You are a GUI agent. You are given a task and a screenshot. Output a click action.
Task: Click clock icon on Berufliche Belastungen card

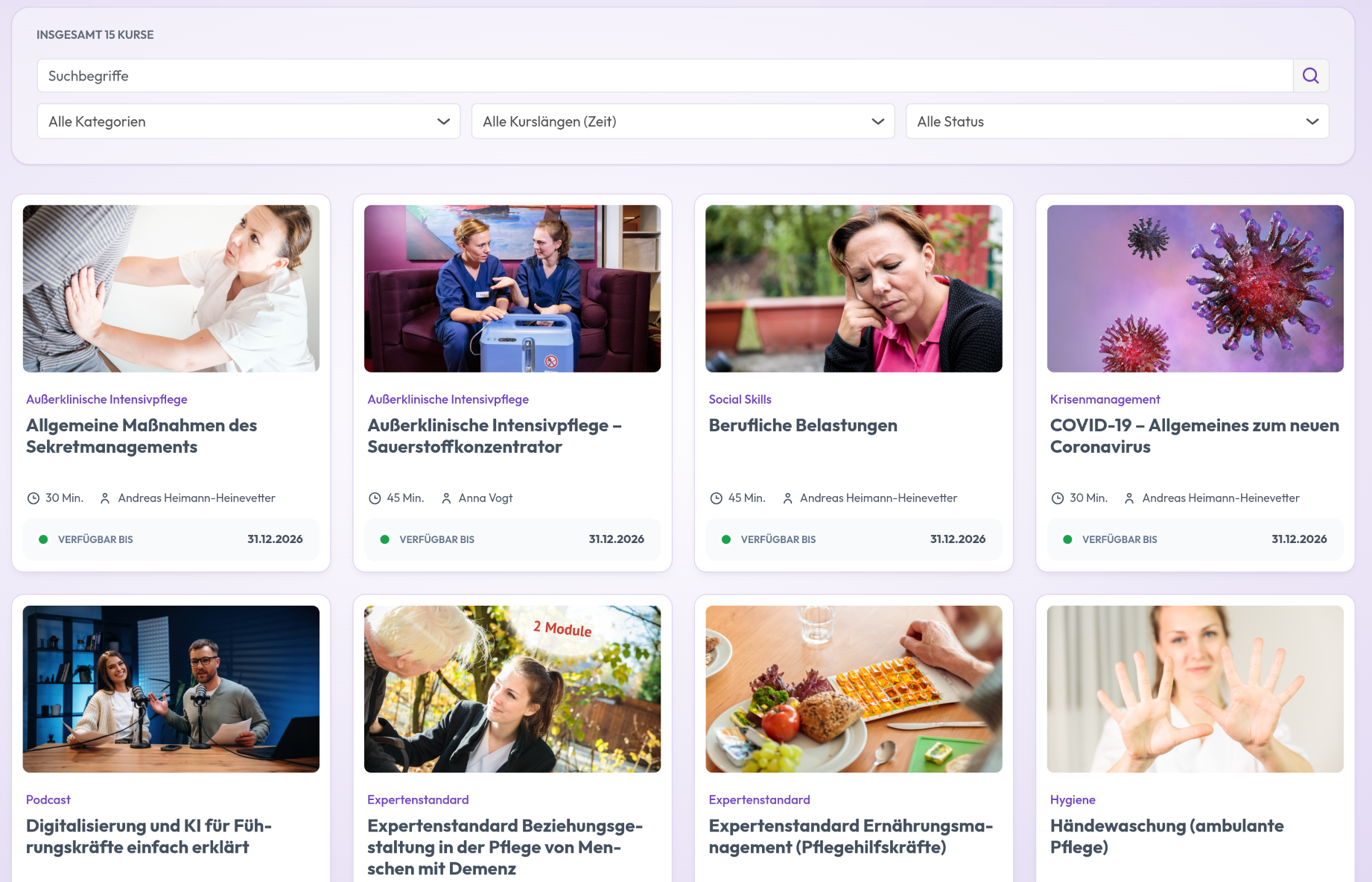pos(716,498)
